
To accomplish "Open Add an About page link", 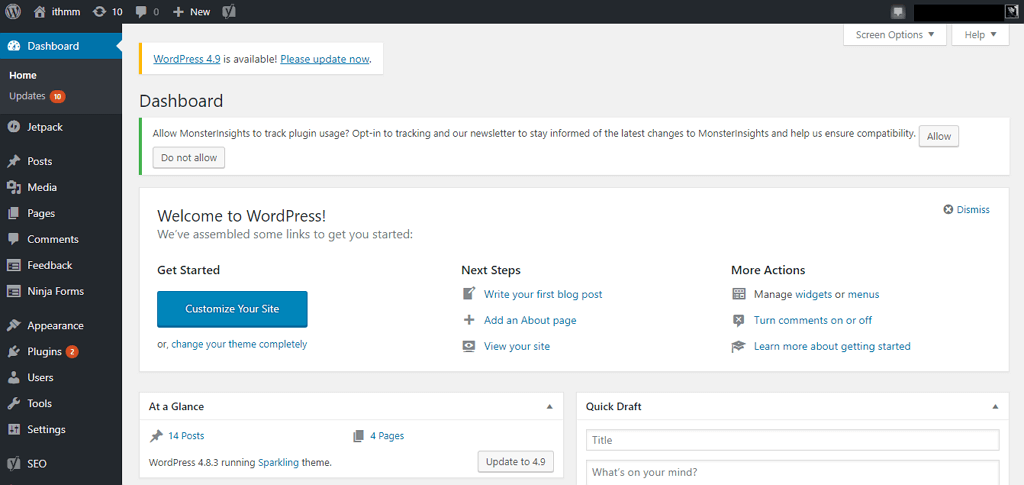I will [x=530, y=321].
